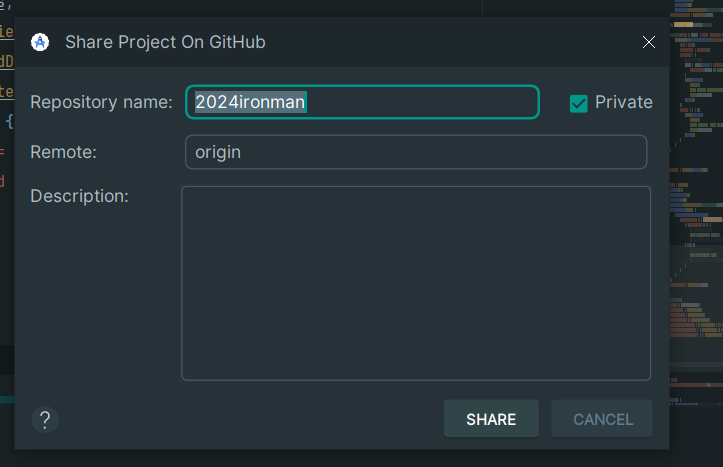Open help with the question mark button
This screenshot has height=467, width=723.
(x=45, y=419)
